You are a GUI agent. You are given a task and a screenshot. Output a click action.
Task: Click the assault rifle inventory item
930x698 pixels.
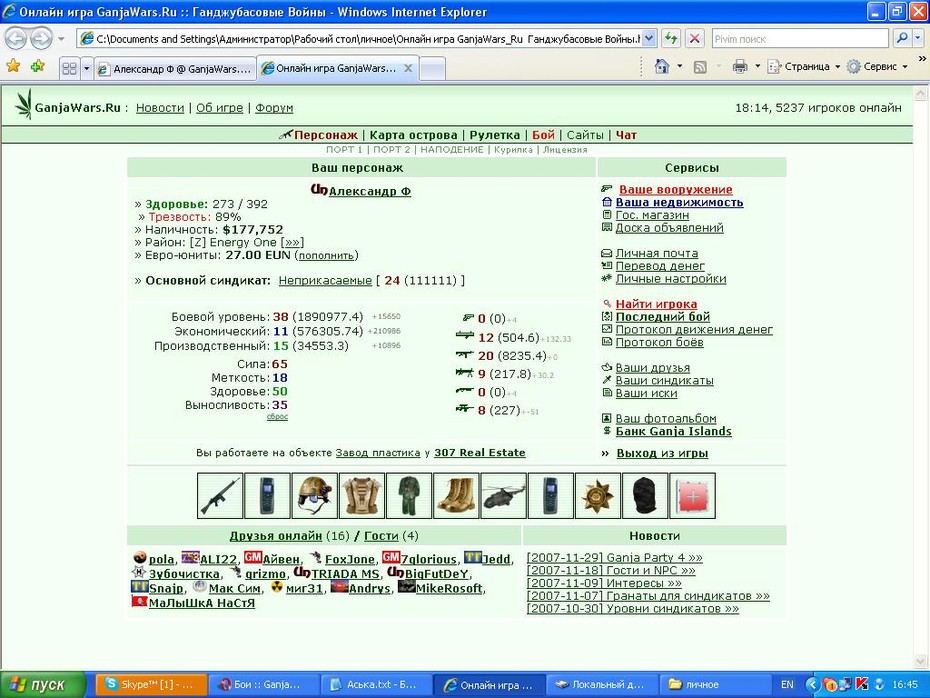pos(220,496)
